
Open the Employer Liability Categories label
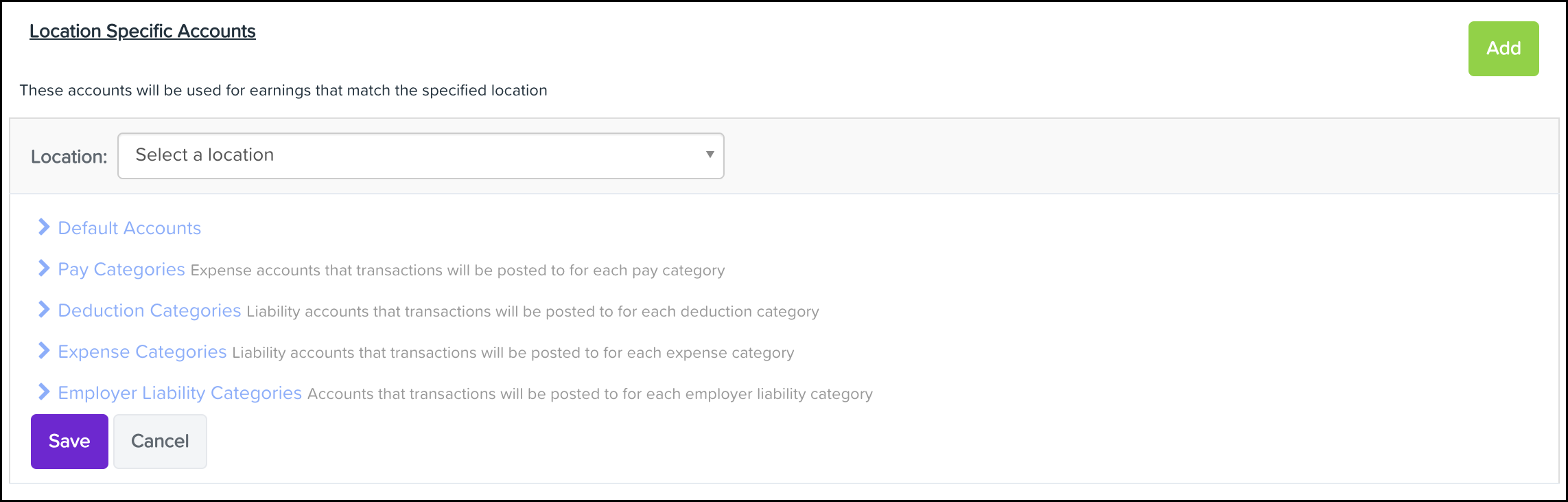click(180, 393)
